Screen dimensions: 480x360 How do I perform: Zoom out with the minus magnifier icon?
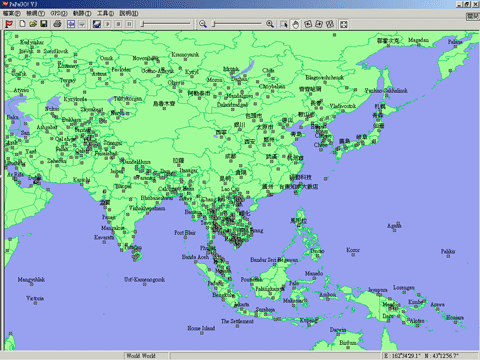point(203,24)
